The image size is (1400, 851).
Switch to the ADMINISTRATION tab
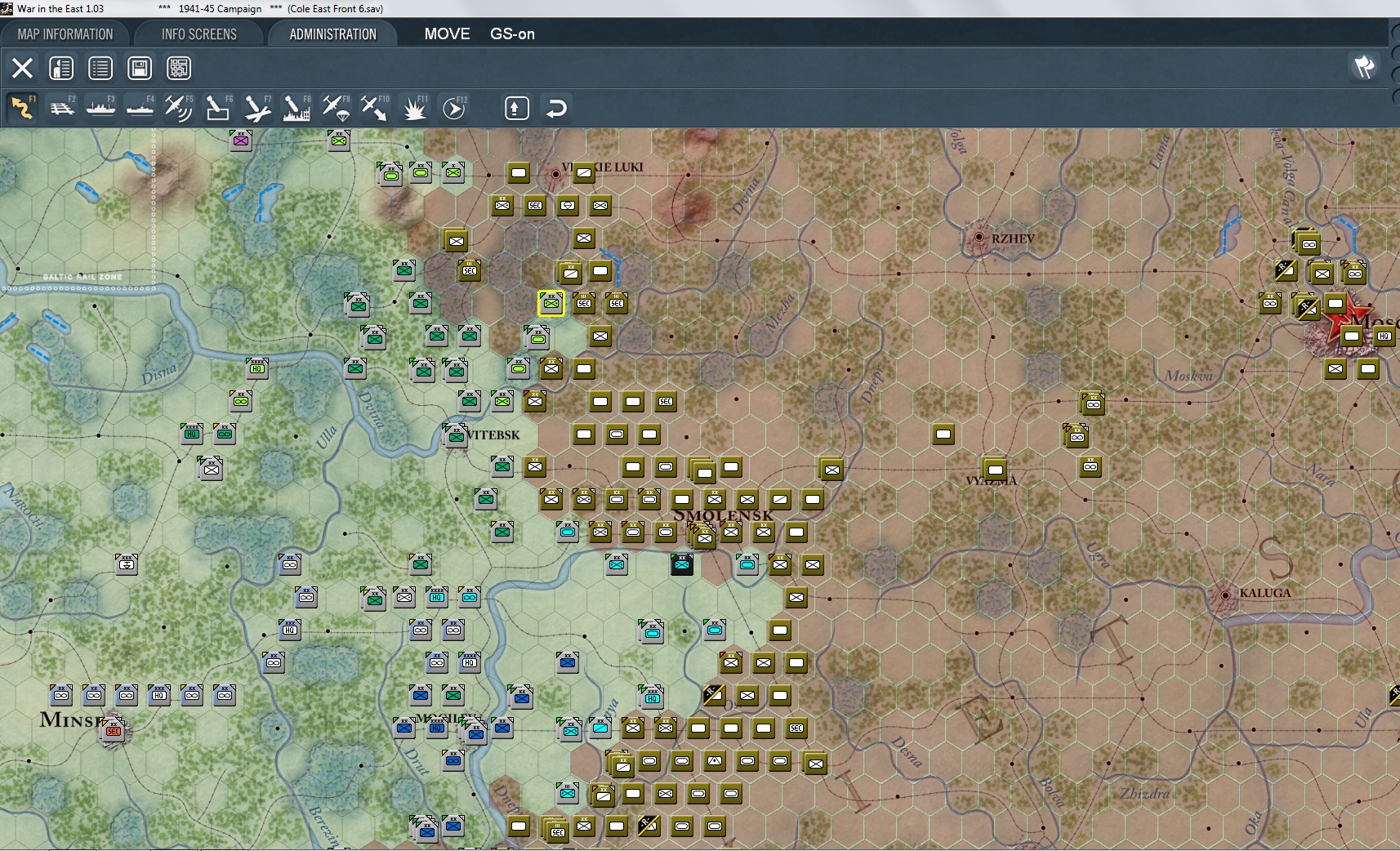click(332, 34)
